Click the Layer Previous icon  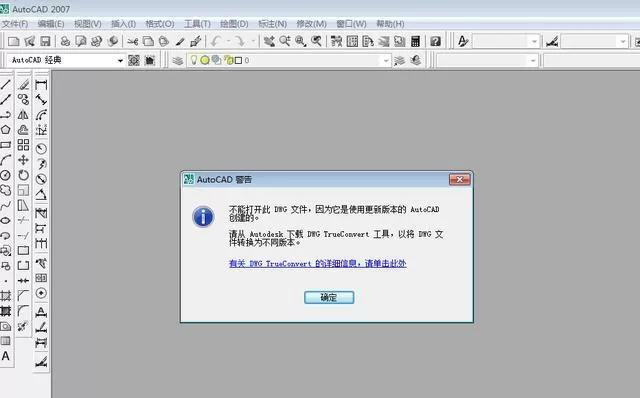point(416,60)
